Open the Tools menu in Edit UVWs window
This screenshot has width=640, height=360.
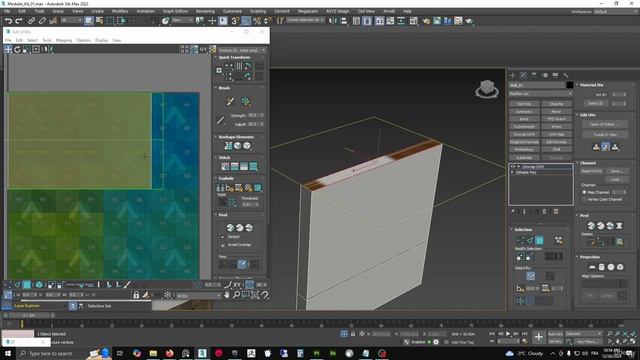[47, 40]
